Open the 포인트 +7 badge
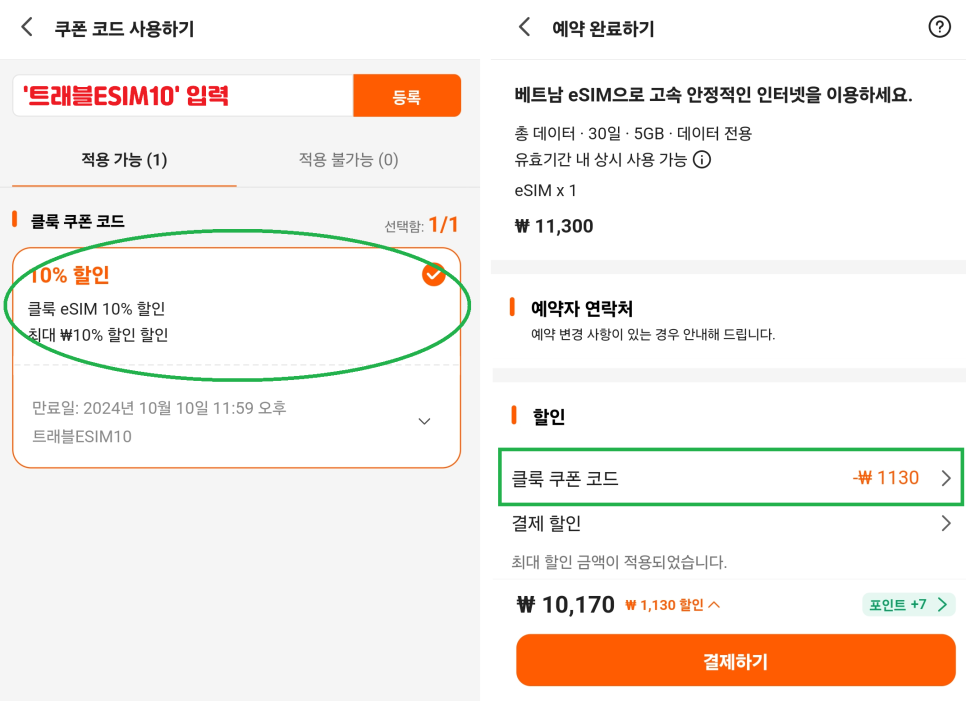The height and width of the screenshot is (701, 966). coord(909,604)
